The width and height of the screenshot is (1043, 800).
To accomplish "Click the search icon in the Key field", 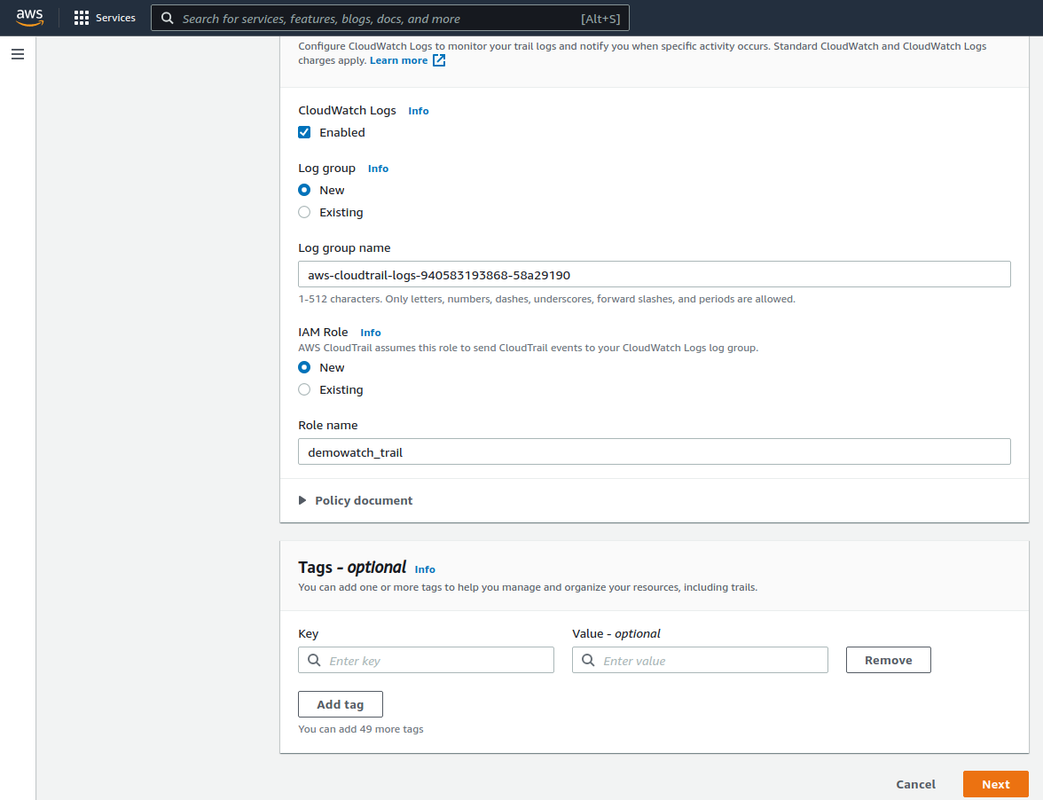I will [314, 660].
